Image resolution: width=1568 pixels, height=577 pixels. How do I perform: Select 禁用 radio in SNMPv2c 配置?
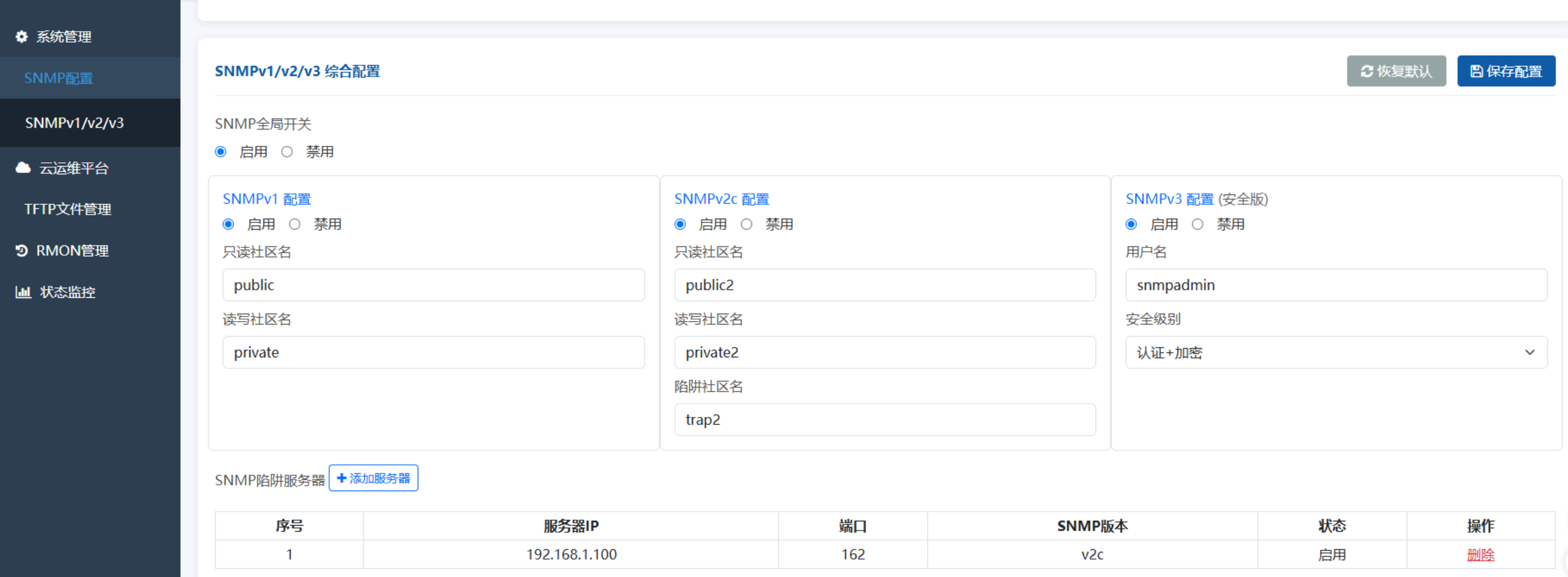click(747, 224)
